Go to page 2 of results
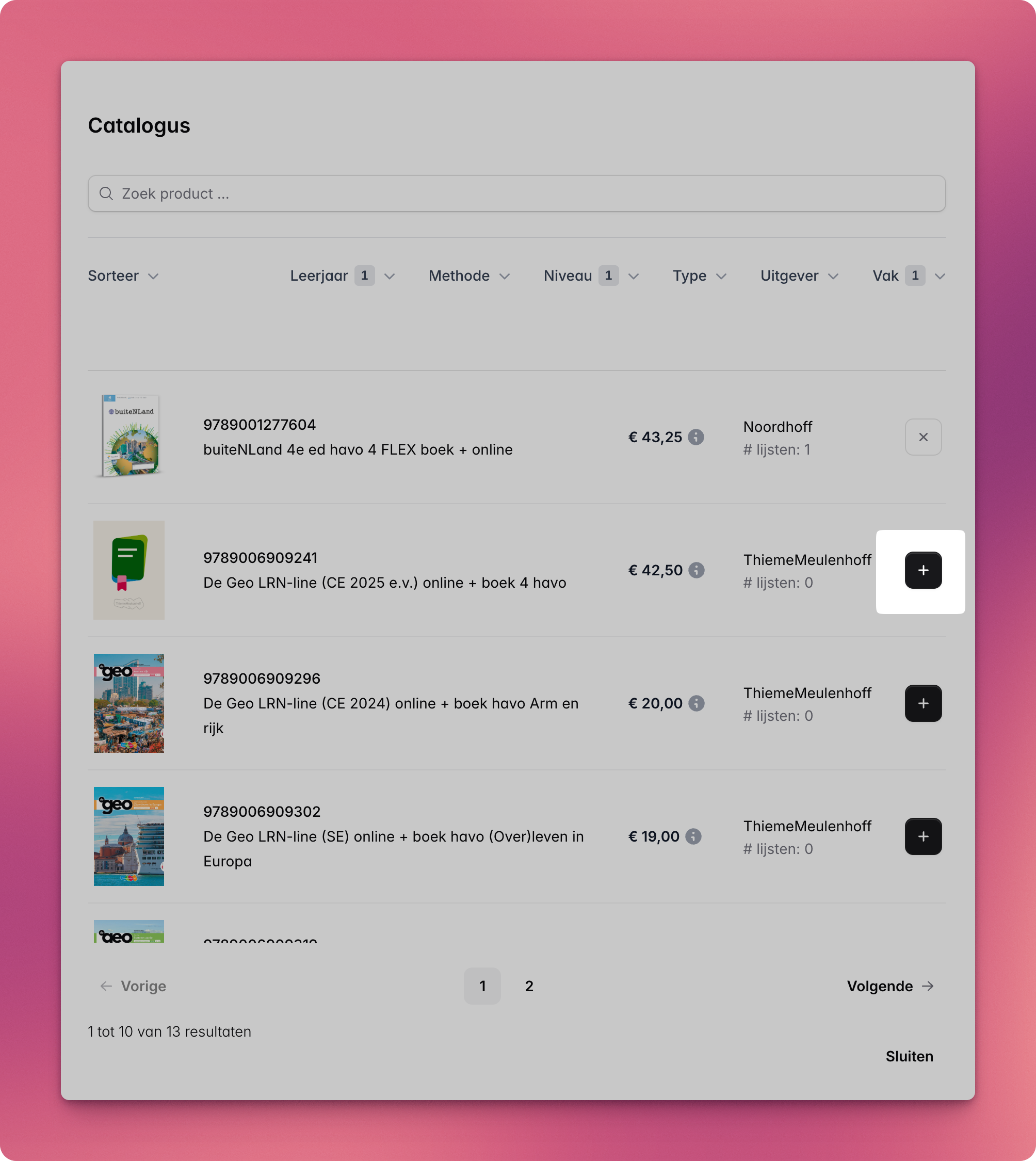The image size is (1036, 1161). 529,986
